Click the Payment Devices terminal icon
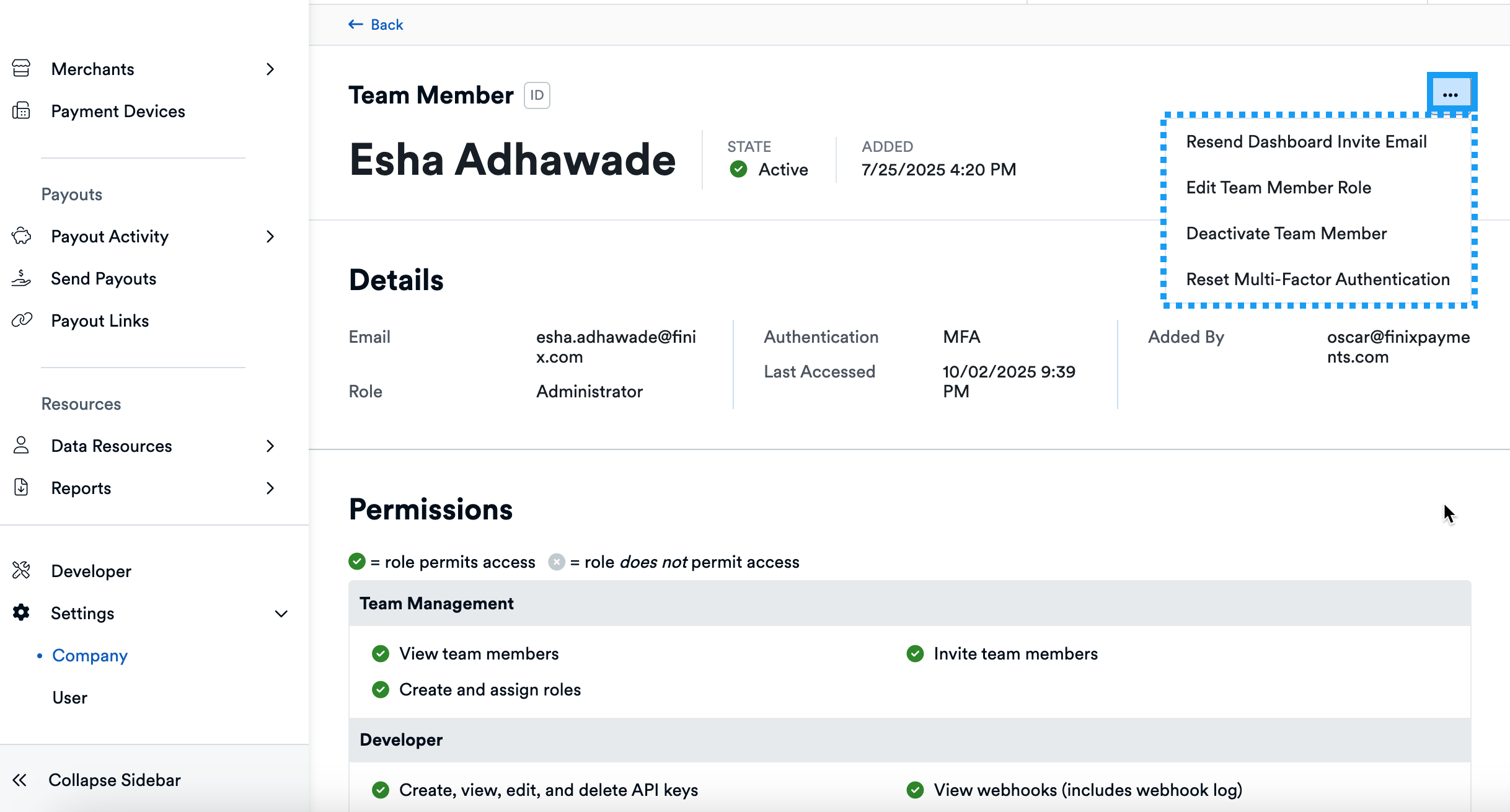 (21, 111)
